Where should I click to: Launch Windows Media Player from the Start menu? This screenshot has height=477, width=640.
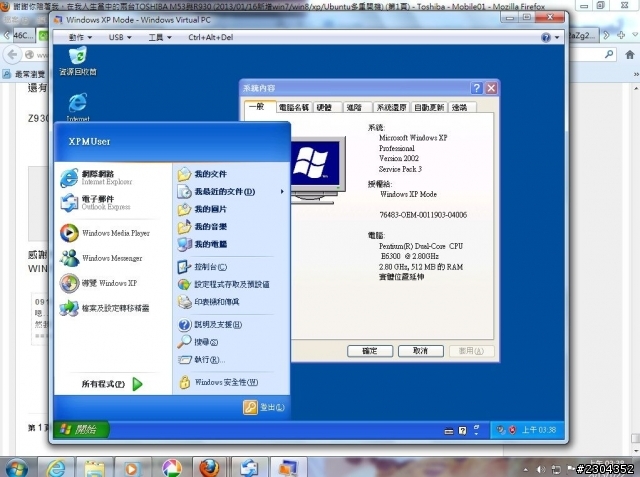pos(105,233)
